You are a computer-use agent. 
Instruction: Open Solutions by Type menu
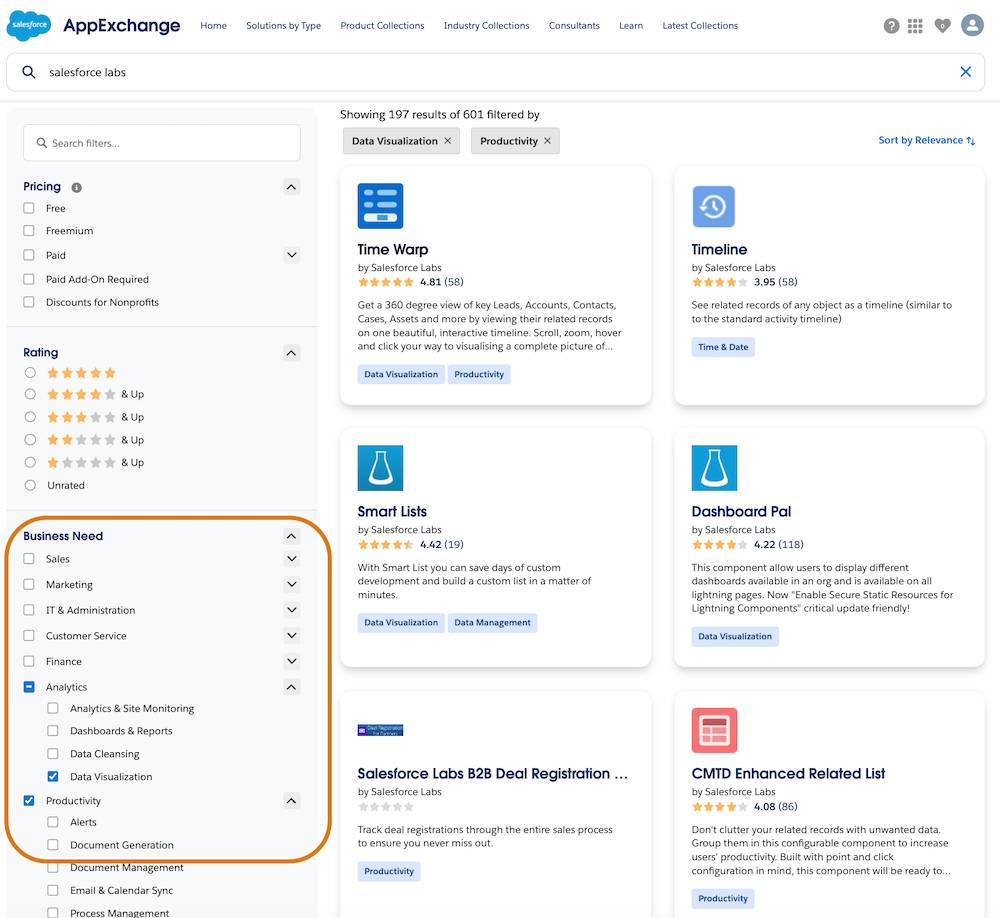click(x=283, y=26)
